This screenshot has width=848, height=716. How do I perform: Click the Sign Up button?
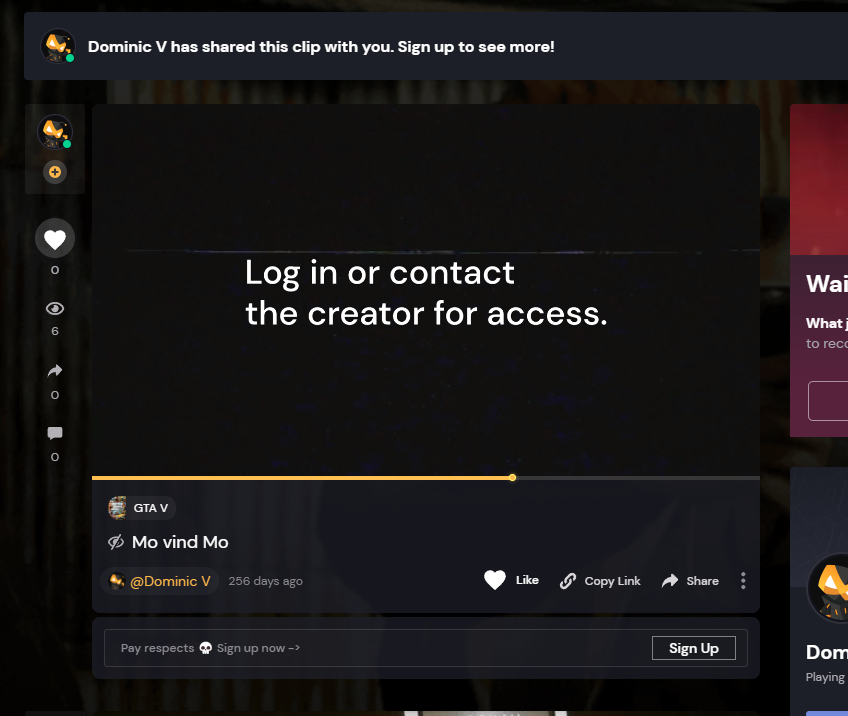point(693,648)
